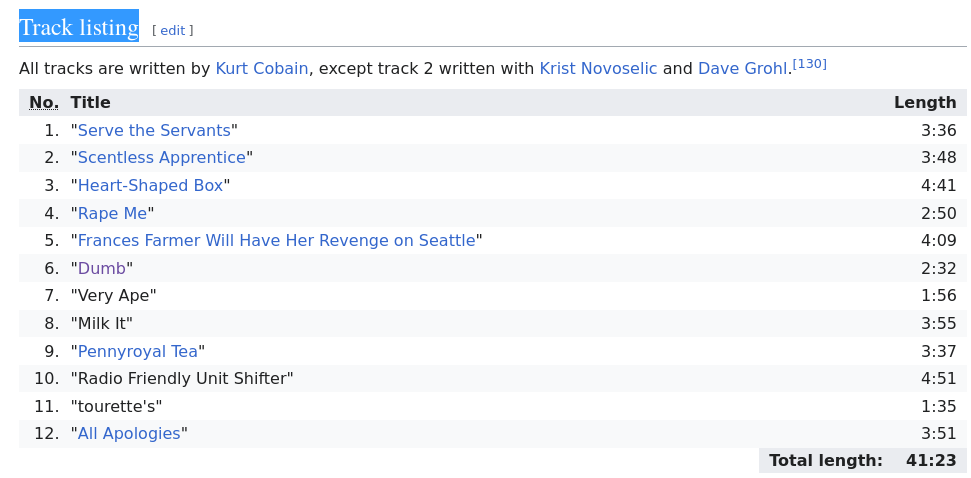Select the Very Ape track title
Viewport: 971px width, 478px height.
point(113,296)
